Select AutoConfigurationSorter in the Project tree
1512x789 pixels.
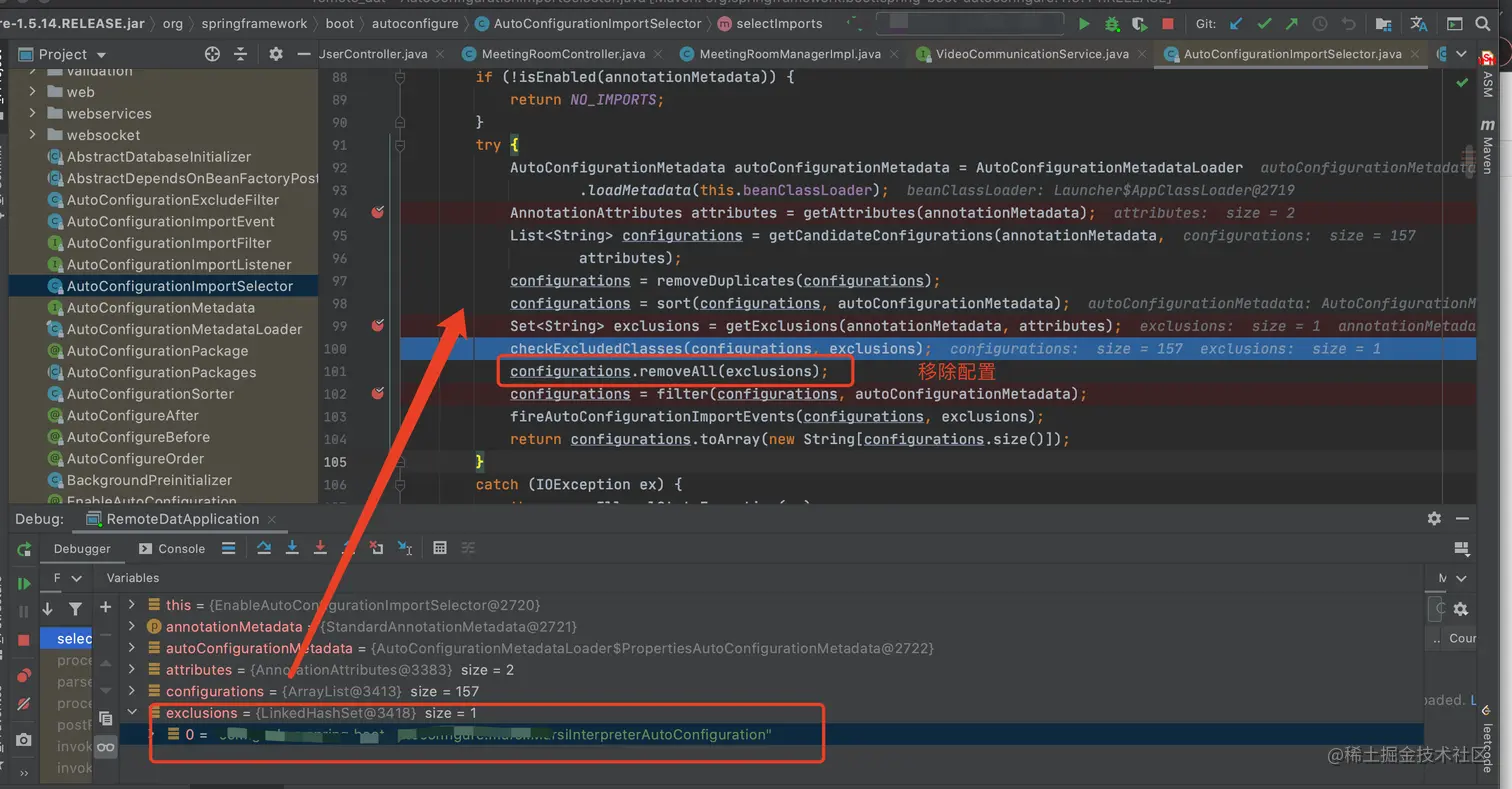coord(142,394)
